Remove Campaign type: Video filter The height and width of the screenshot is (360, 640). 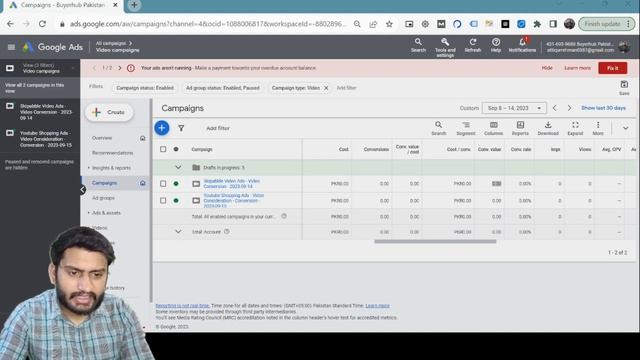(326, 88)
